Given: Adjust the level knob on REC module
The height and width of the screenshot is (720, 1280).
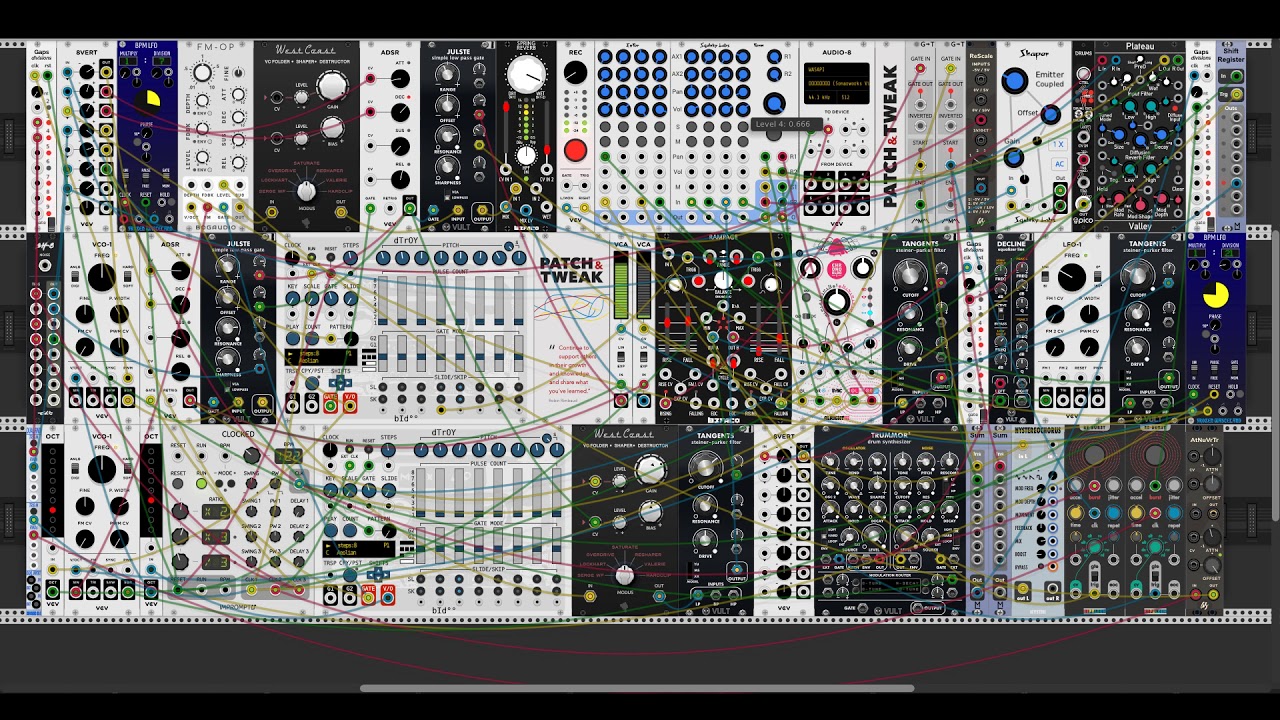Looking at the screenshot, I should tap(575, 72).
